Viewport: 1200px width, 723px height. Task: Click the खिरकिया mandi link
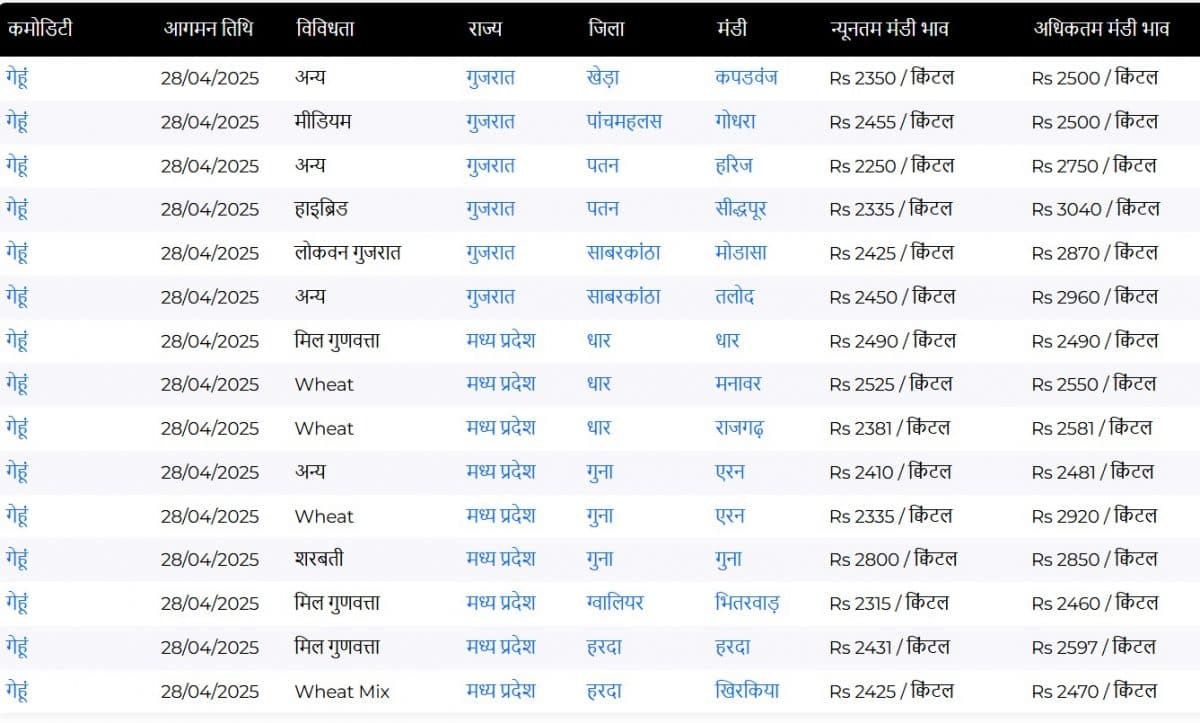click(x=747, y=691)
